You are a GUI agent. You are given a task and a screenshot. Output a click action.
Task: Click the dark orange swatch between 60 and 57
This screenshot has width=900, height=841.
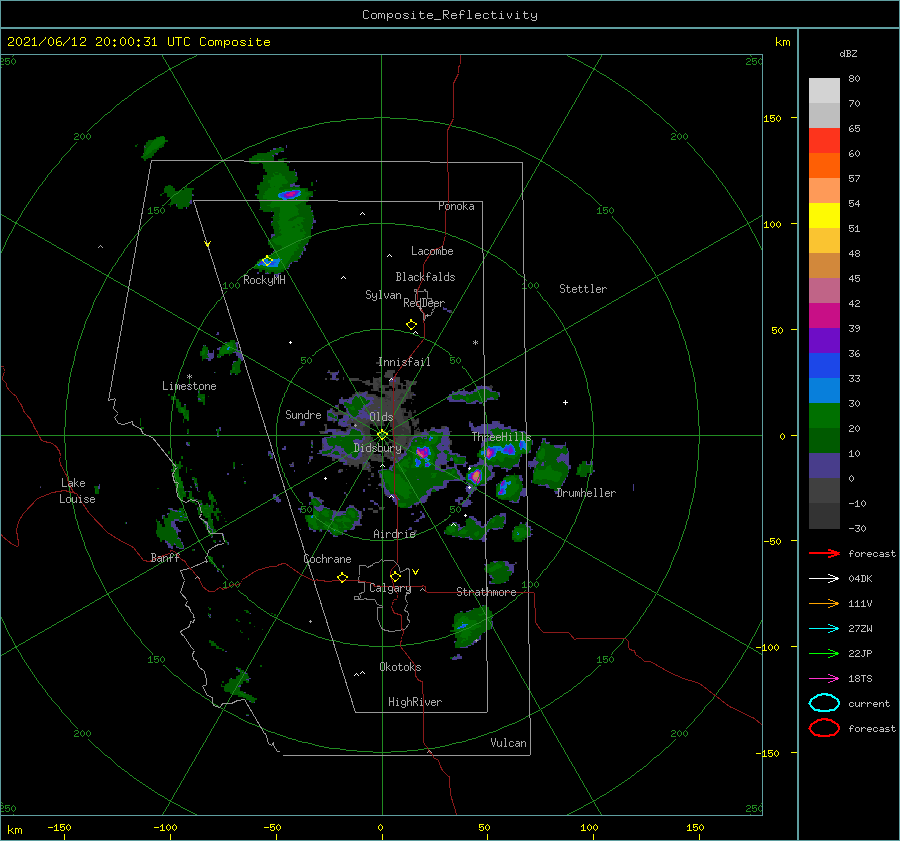[x=824, y=166]
